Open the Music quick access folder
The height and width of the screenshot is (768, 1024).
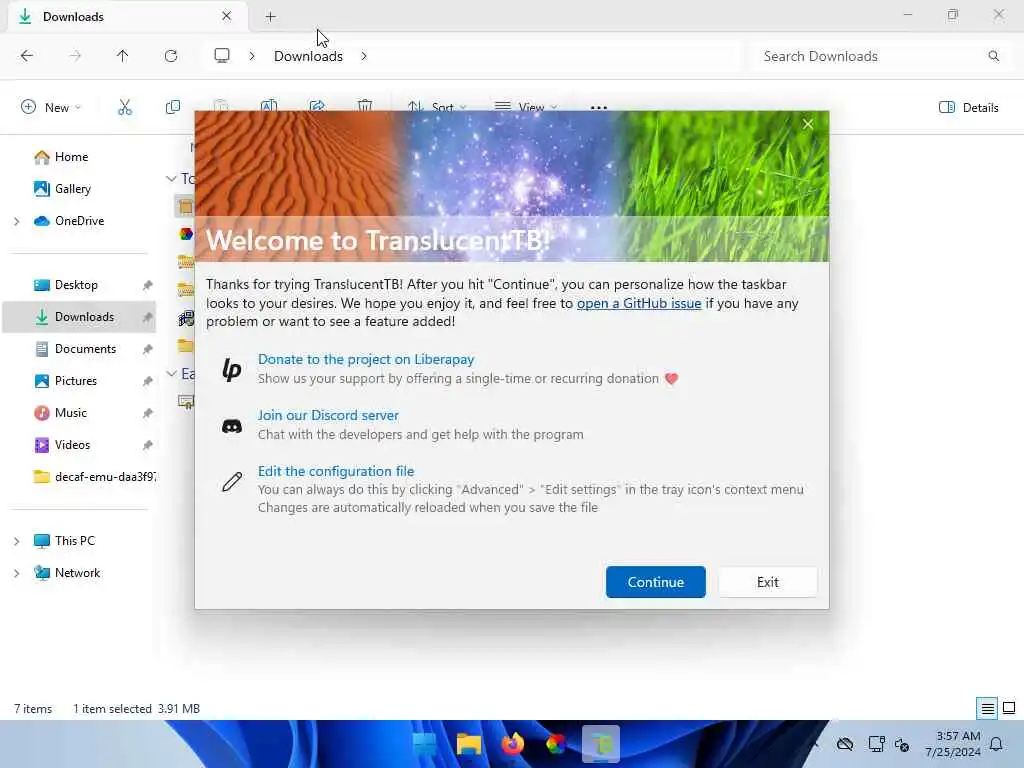coord(71,413)
